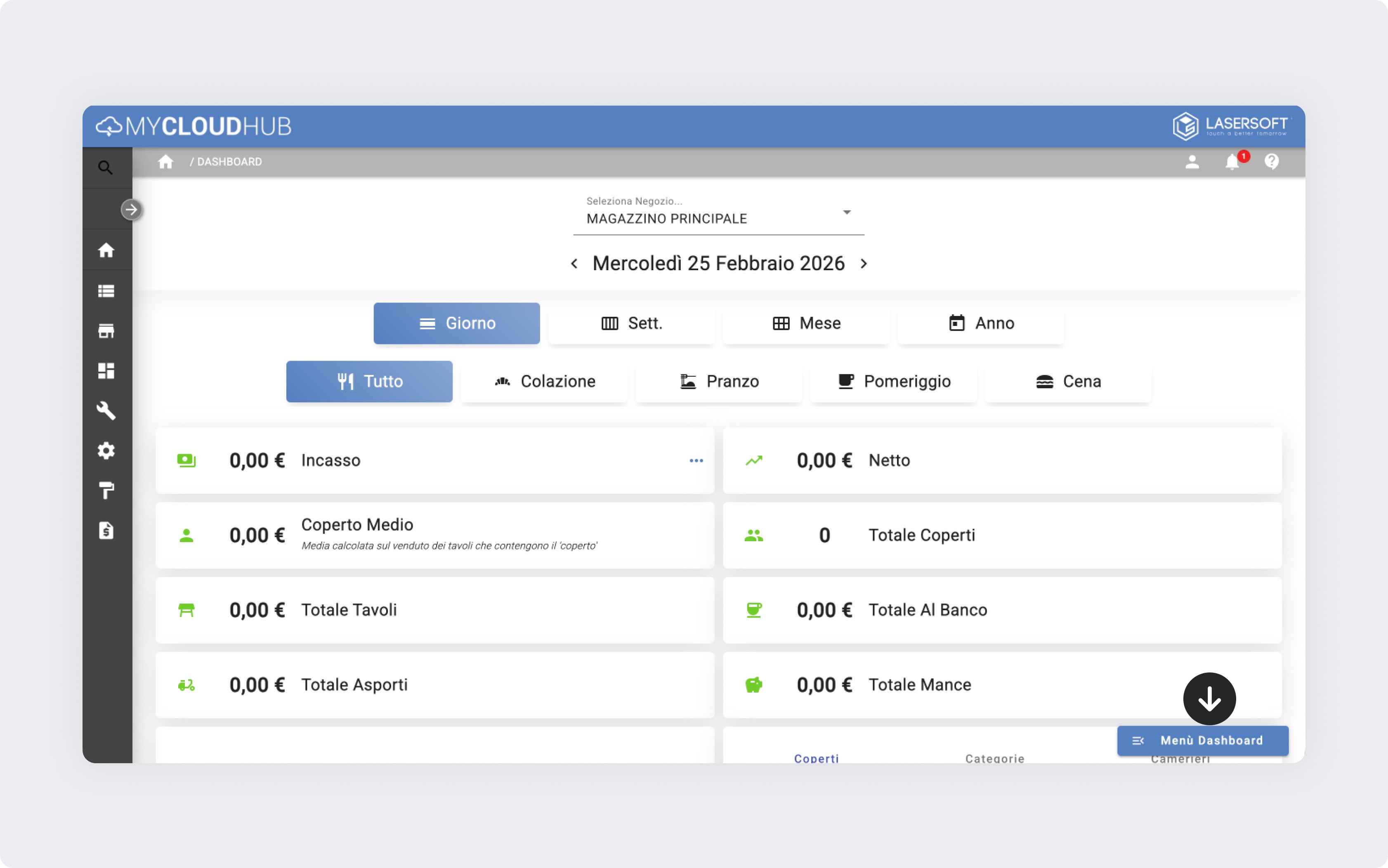Open the user profile icon

pyautogui.click(x=1192, y=162)
